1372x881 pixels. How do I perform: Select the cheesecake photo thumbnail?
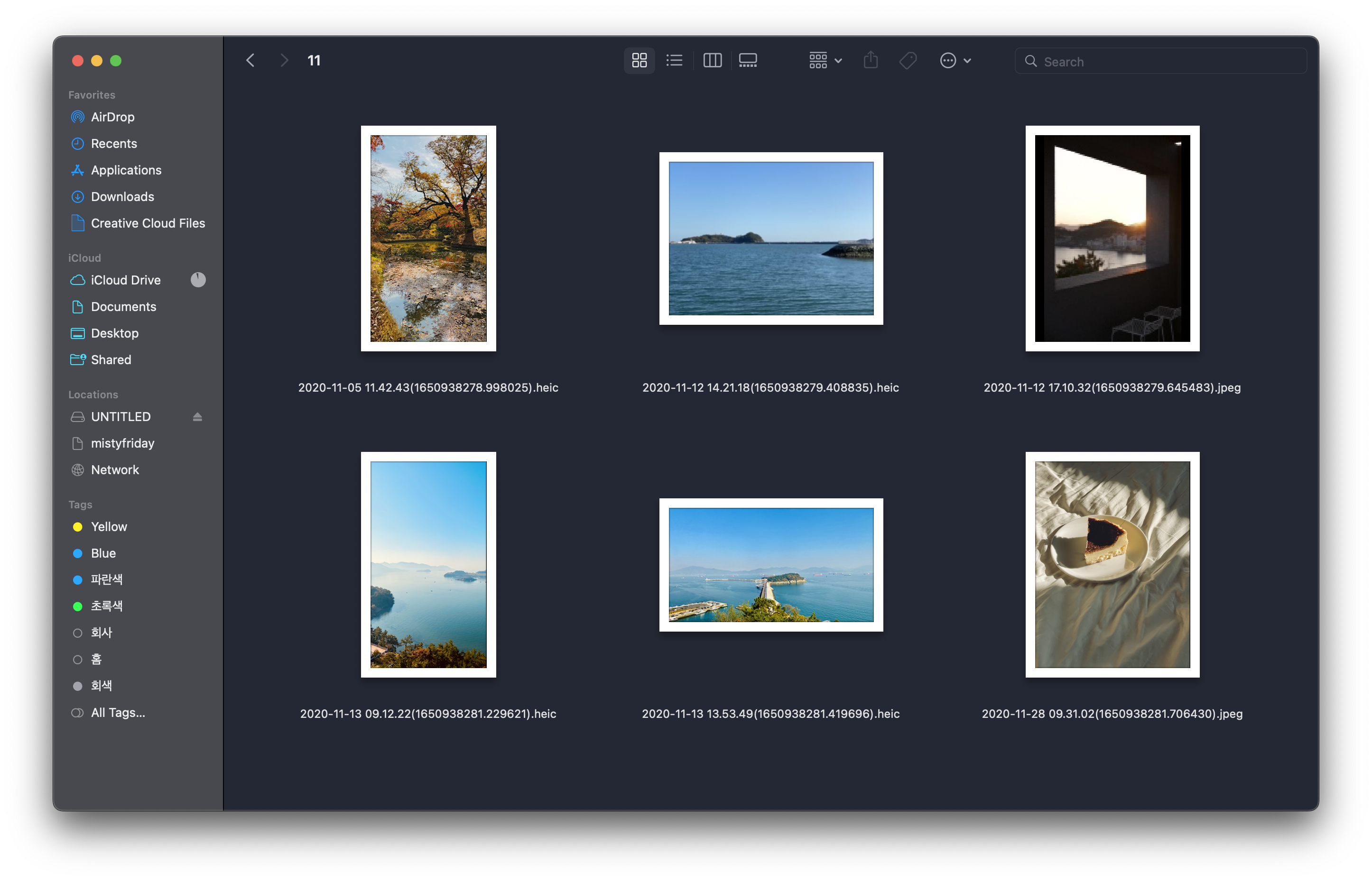click(x=1112, y=565)
